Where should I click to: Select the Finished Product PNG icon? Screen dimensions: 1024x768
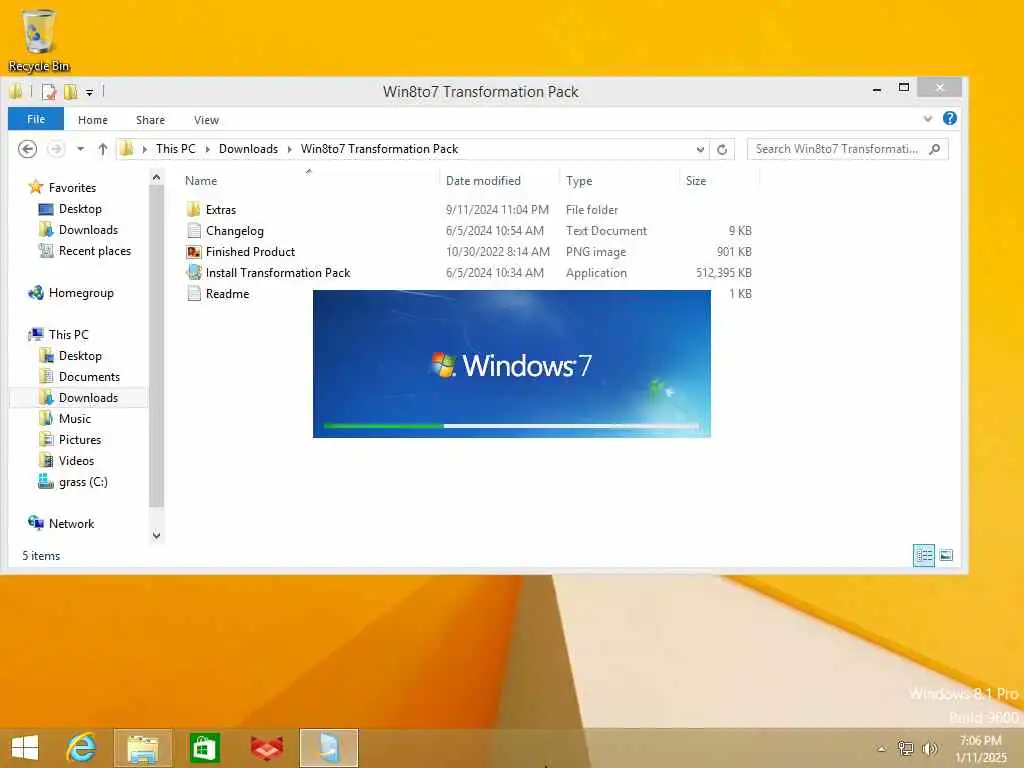pos(193,251)
